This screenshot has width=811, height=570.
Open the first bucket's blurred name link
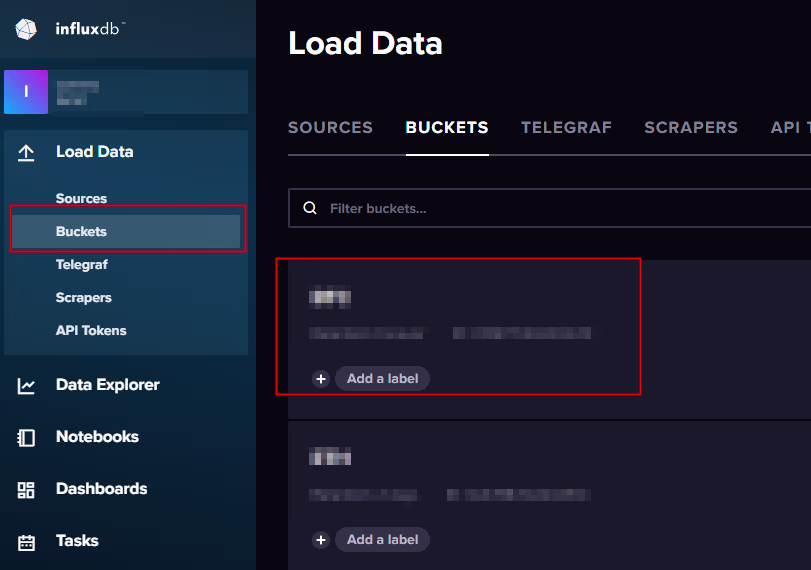click(x=330, y=297)
